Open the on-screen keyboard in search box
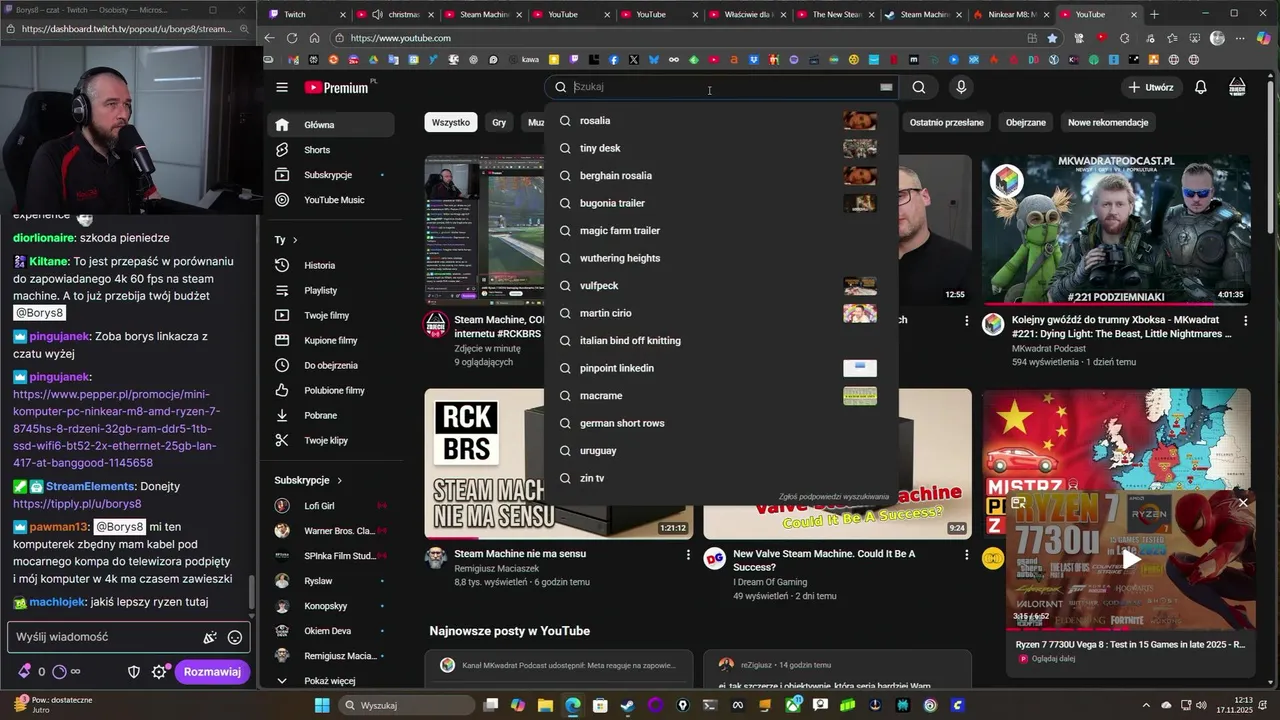The height and width of the screenshot is (720, 1280). [x=886, y=87]
